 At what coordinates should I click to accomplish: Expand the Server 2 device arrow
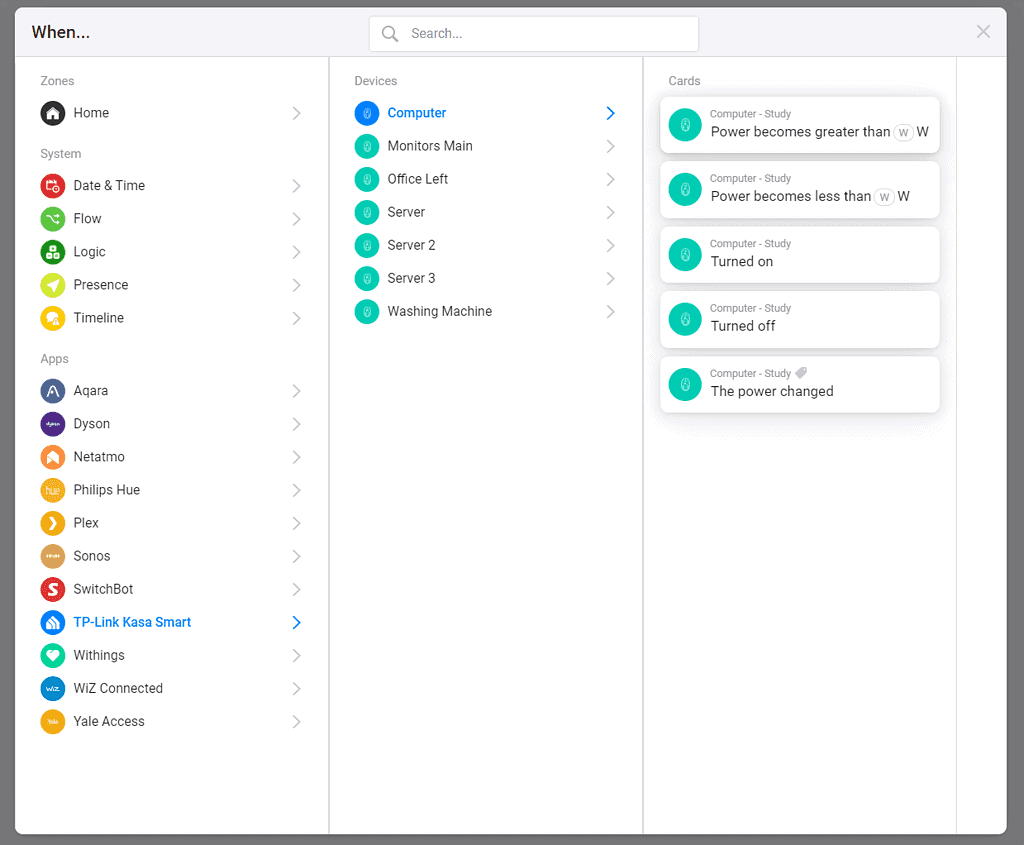coord(610,245)
